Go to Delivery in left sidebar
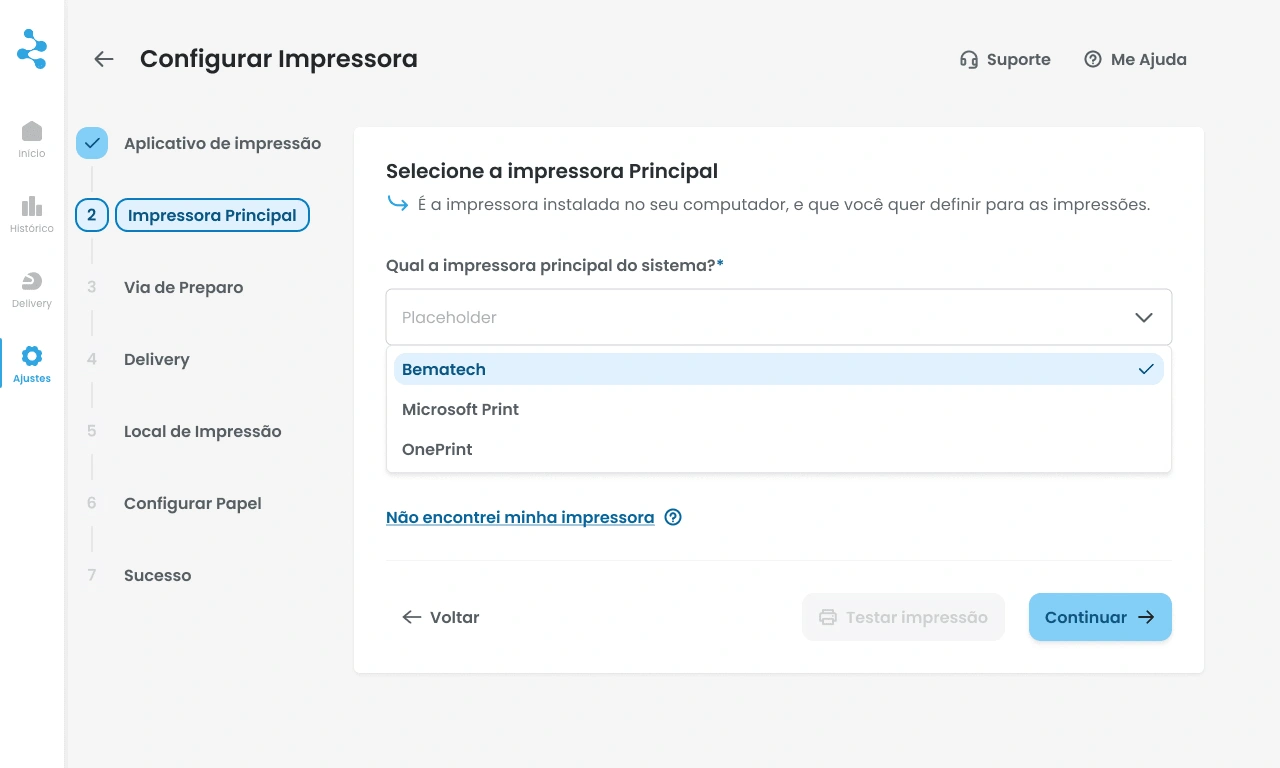Screen dimensions: 1280x768 click(32, 288)
